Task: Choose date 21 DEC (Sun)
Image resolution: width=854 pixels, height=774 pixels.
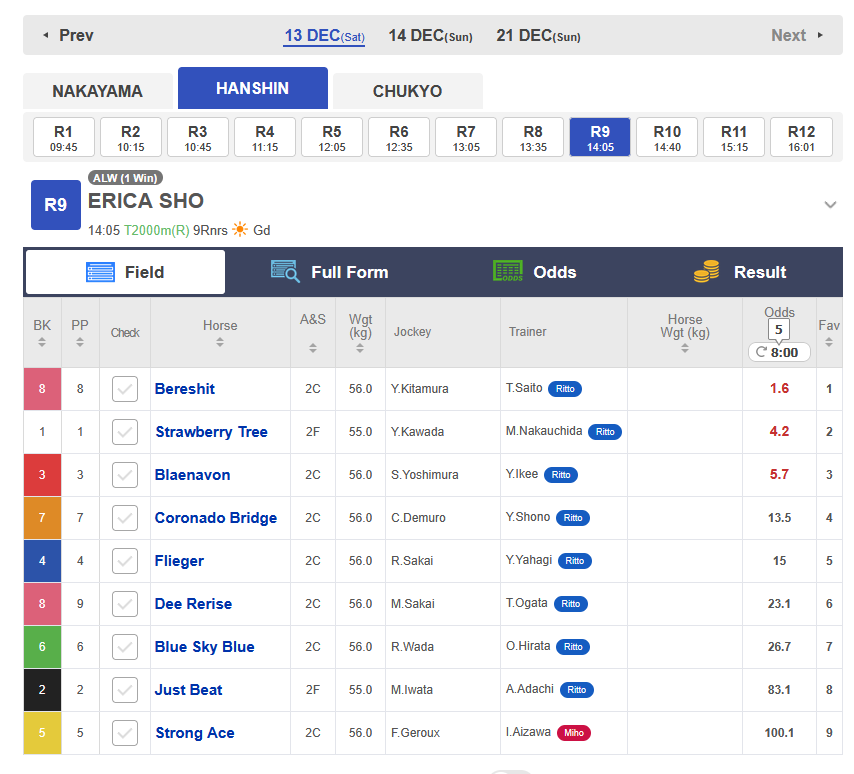Action: 538,36
